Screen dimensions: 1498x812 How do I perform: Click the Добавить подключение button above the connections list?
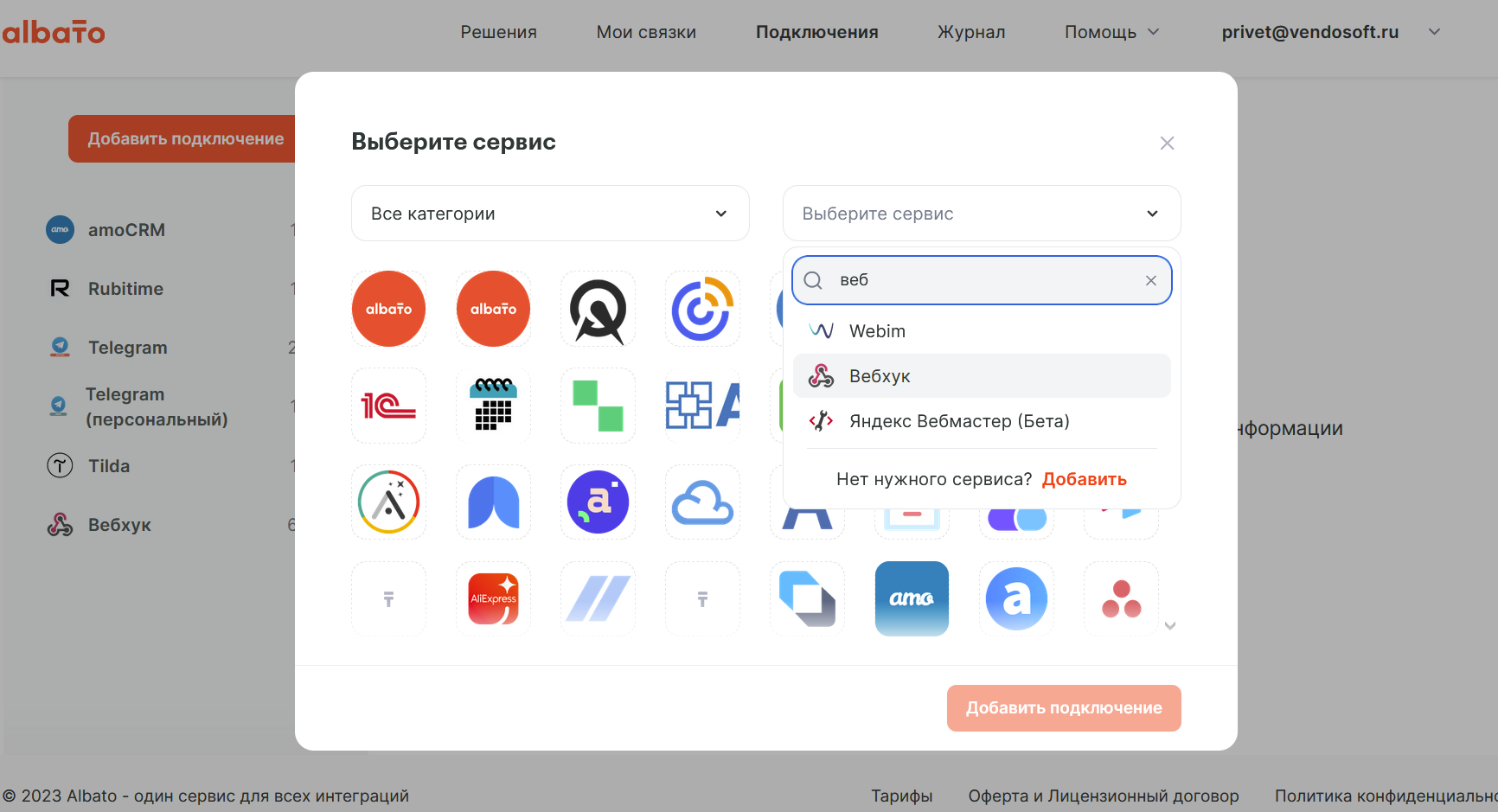coord(182,139)
